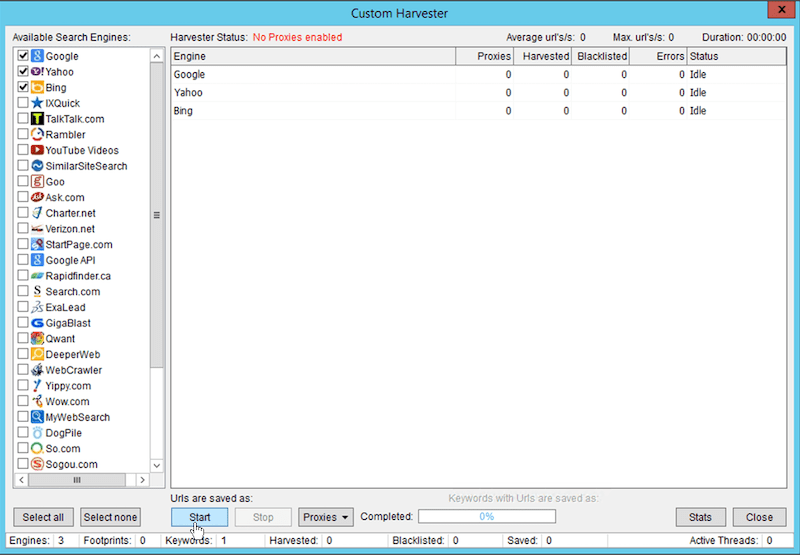Image resolution: width=800 pixels, height=555 pixels.
Task: Click the engine list scroll up arrow
Action: (x=157, y=56)
